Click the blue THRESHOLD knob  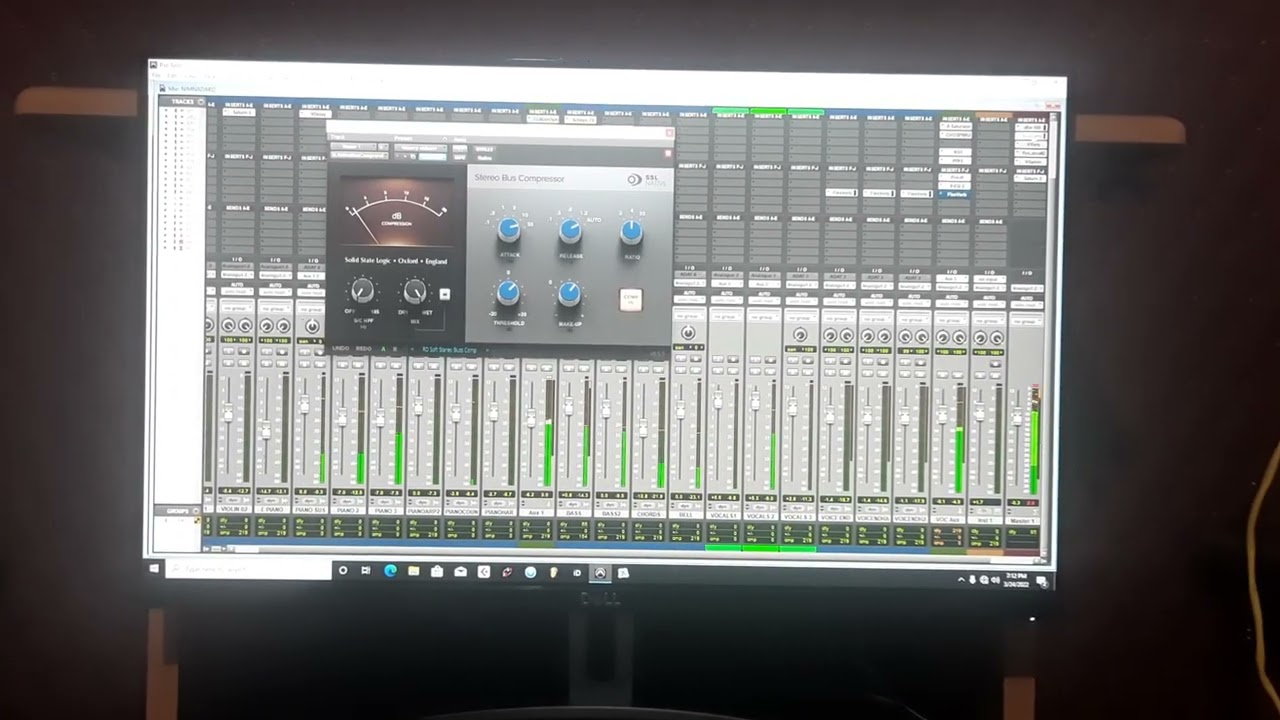pyautogui.click(x=508, y=293)
